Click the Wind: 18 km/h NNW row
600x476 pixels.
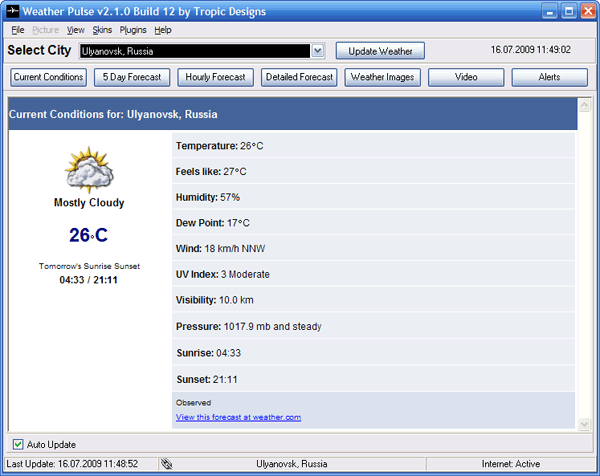[x=373, y=248]
